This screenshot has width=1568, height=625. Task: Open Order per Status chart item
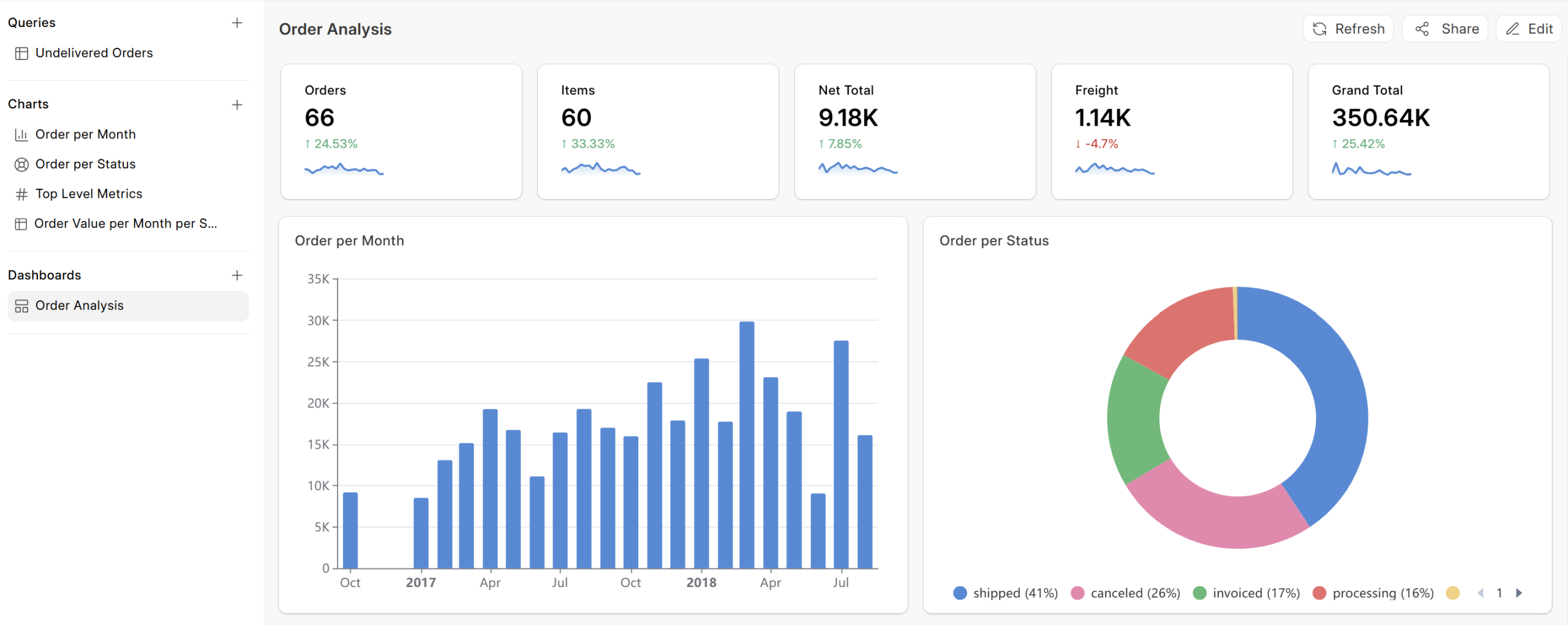(x=85, y=164)
